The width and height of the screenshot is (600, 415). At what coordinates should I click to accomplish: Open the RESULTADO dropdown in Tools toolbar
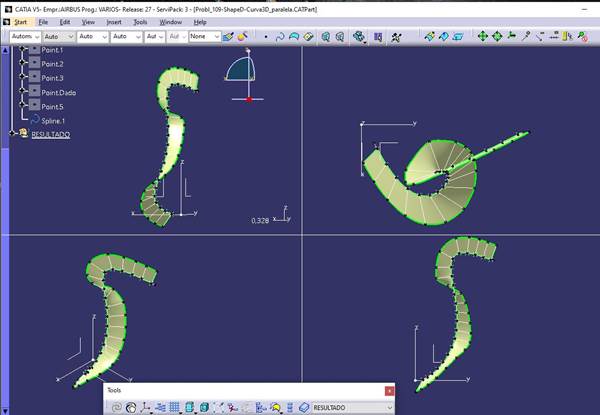pyautogui.click(x=388, y=408)
